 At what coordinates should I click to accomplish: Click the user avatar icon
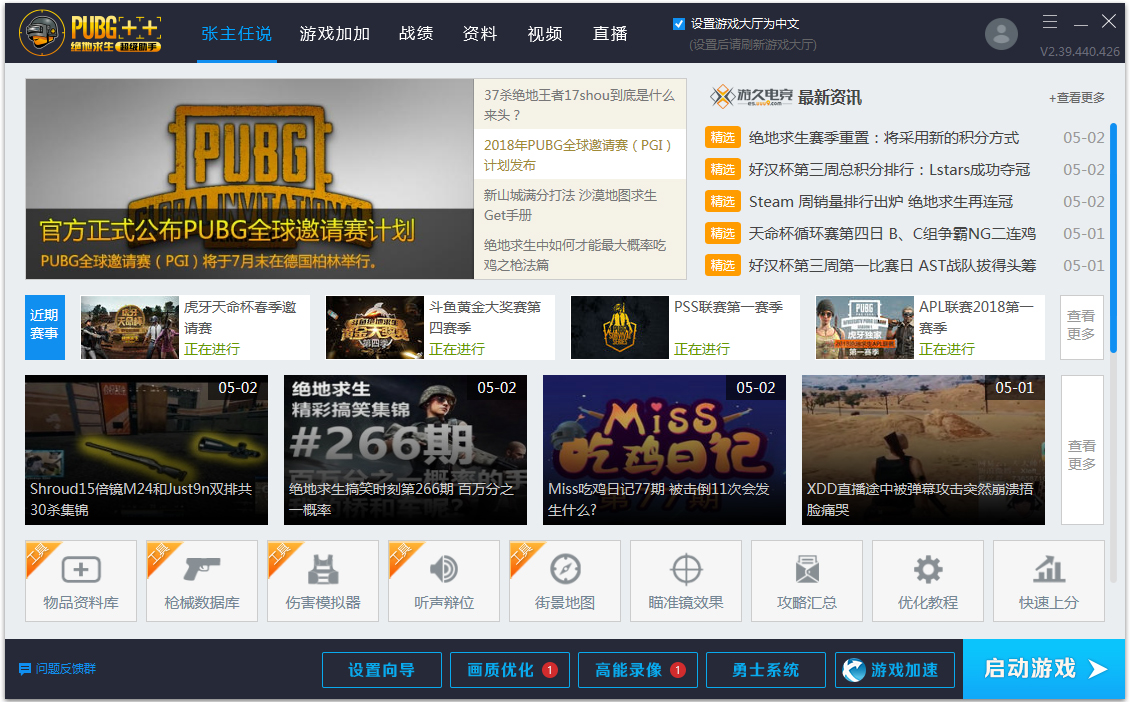point(1001,33)
